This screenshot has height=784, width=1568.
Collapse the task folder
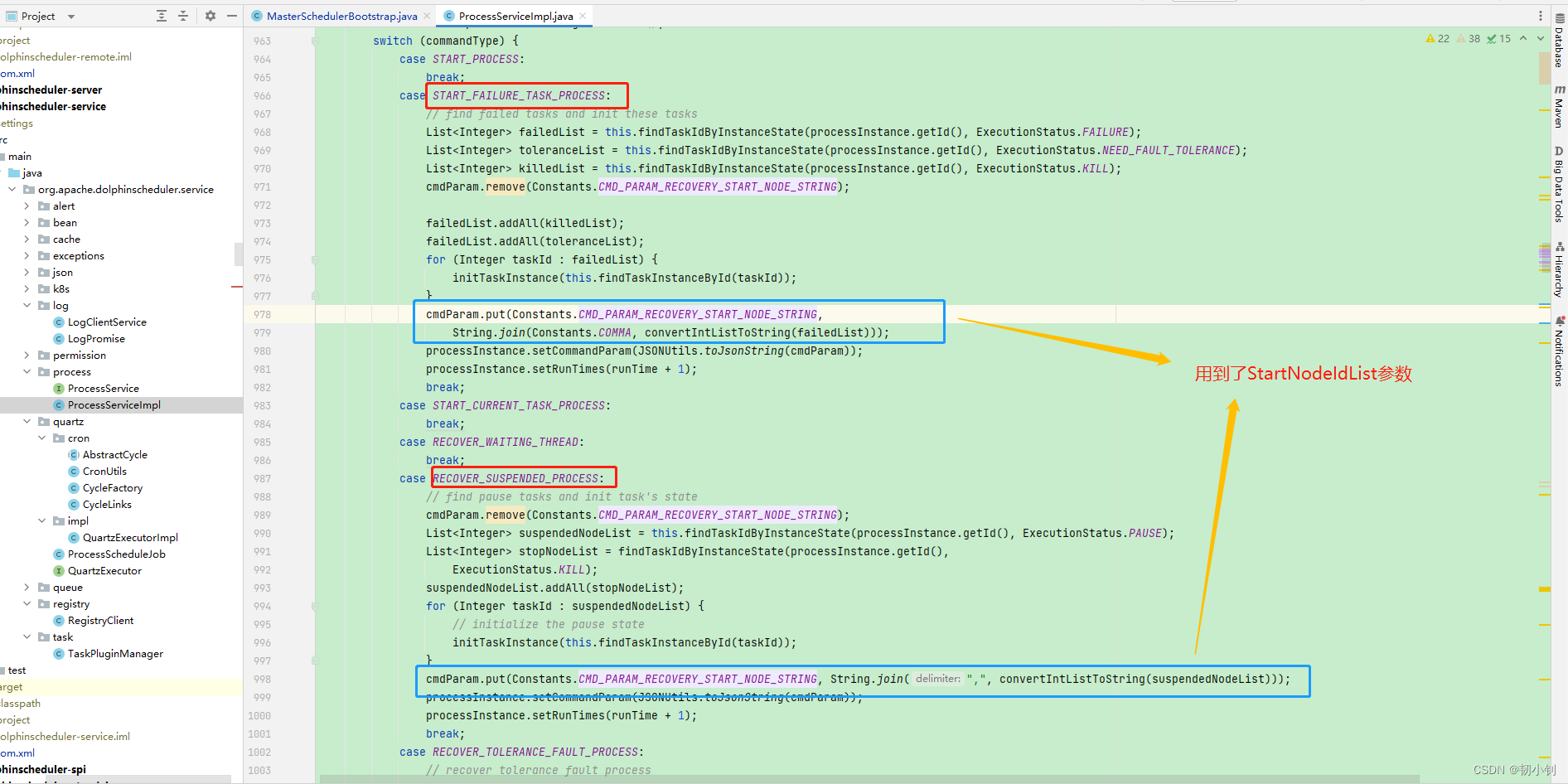(27, 637)
